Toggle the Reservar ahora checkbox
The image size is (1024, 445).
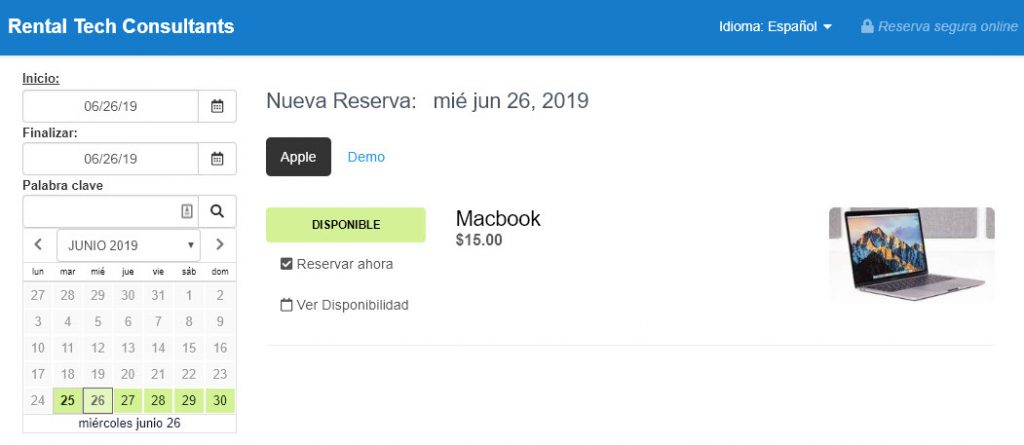pyautogui.click(x=286, y=264)
